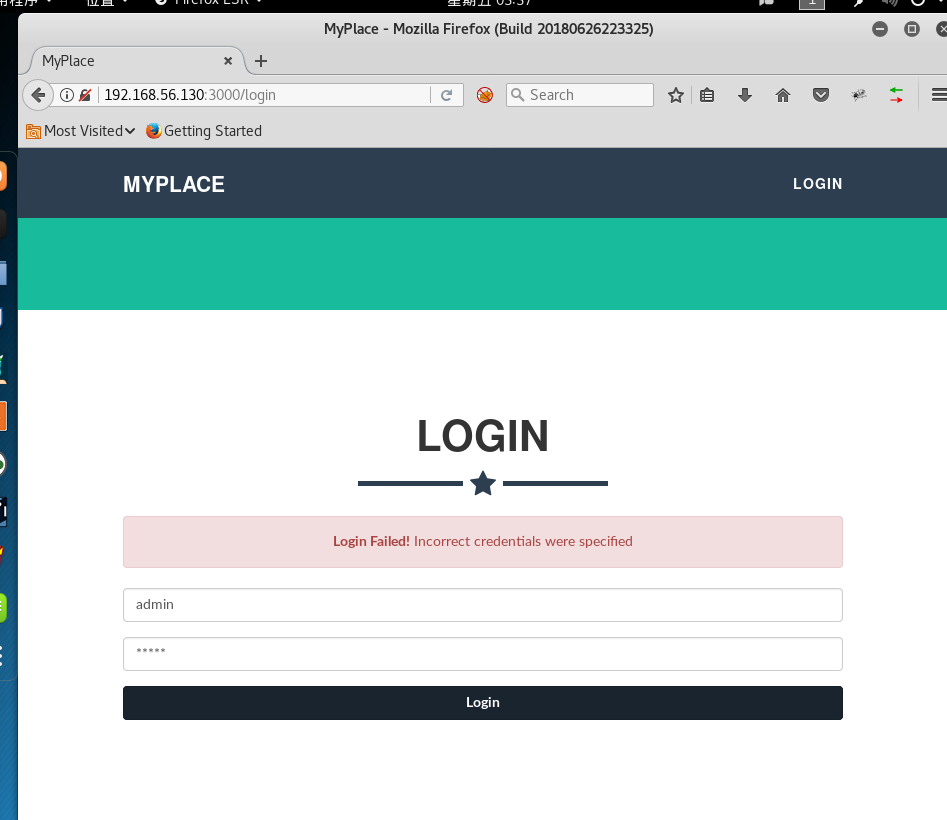Save the page to Pocket
Viewport: 947px width, 820px height.
coord(821,94)
